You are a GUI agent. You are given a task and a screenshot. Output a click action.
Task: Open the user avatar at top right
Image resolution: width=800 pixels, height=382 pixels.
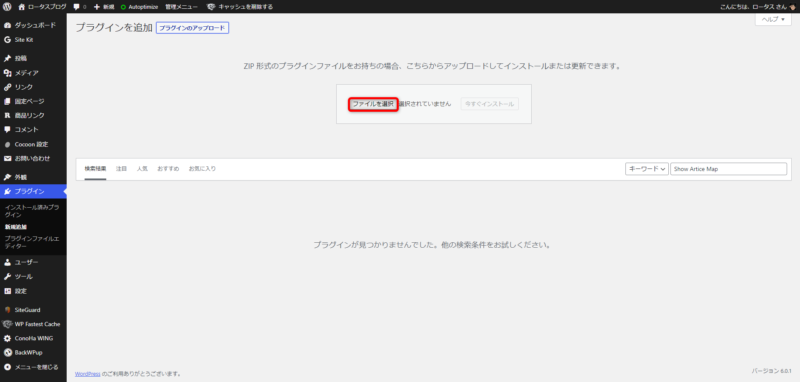[792, 7]
